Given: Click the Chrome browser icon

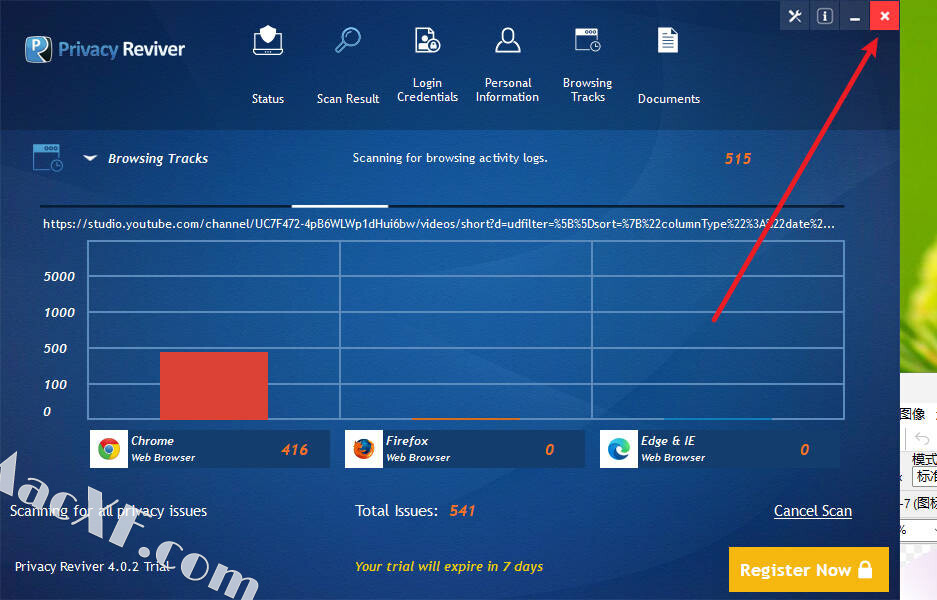Looking at the screenshot, I should [x=109, y=449].
